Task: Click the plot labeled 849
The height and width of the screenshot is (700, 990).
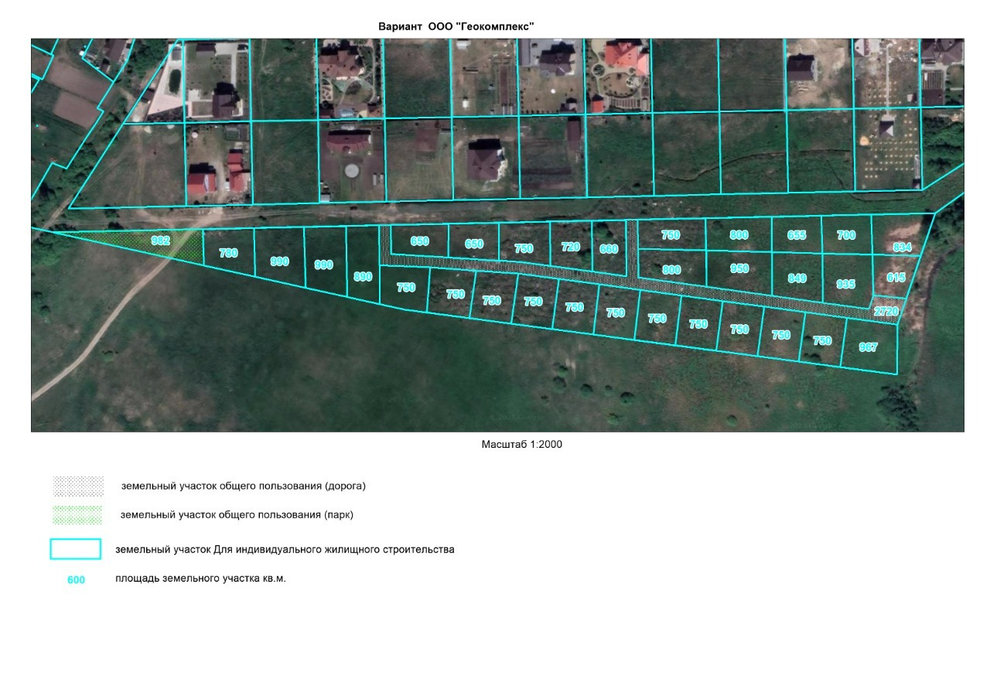Action: (x=797, y=277)
